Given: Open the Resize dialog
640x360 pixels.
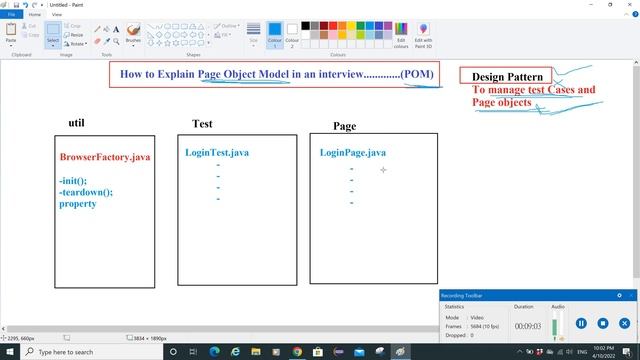Looking at the screenshot, I should (73, 35).
